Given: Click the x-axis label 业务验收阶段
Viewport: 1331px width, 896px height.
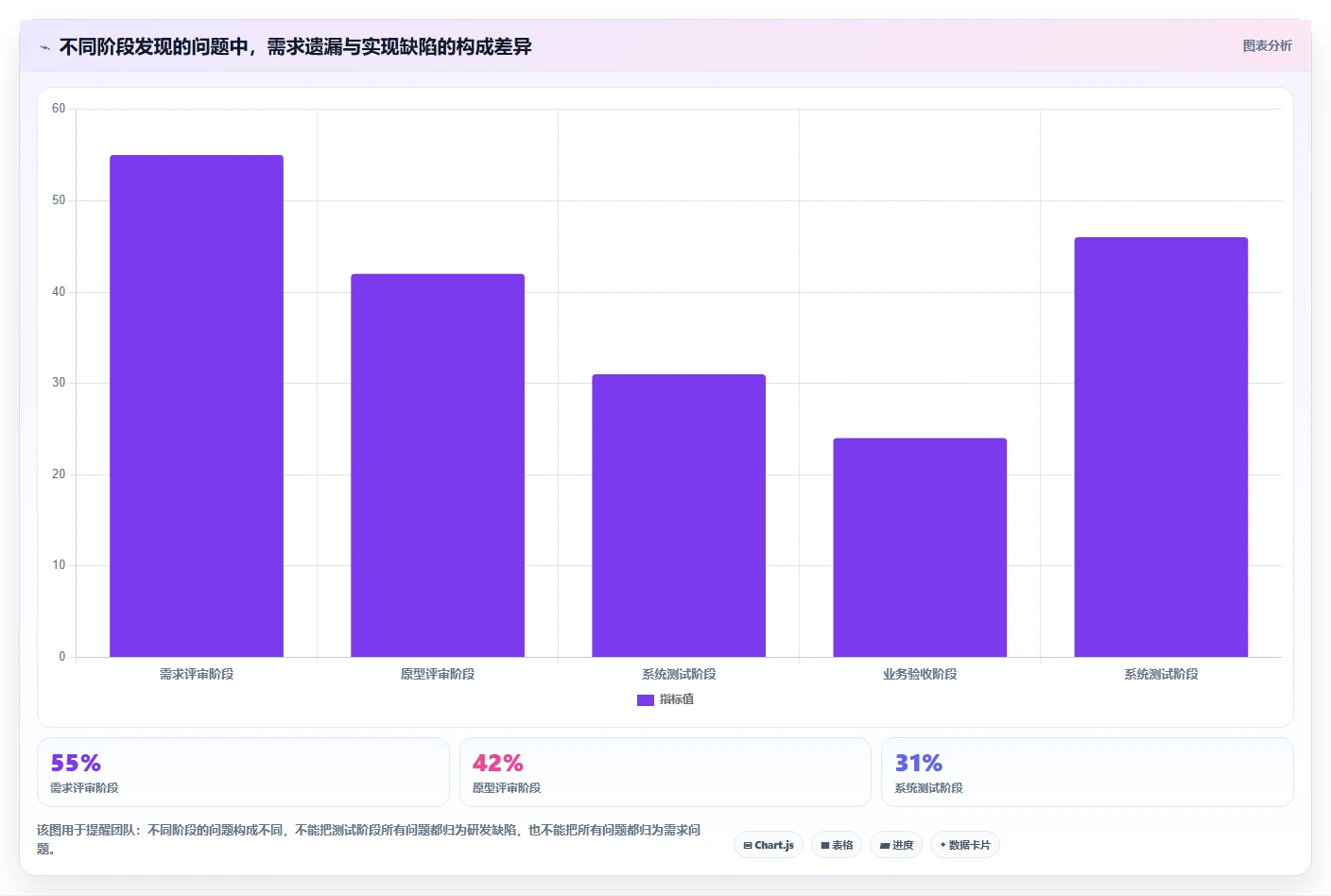Looking at the screenshot, I should point(920,674).
